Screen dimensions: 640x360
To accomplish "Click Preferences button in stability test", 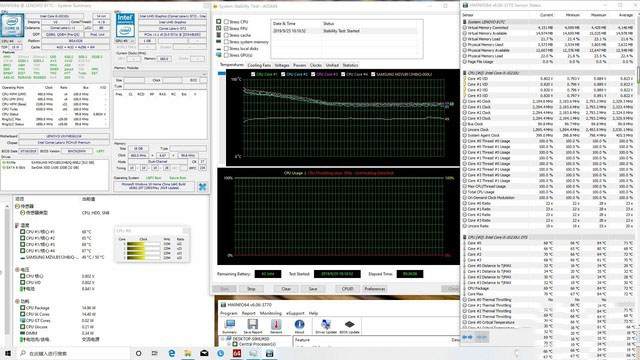I will pos(375,289).
